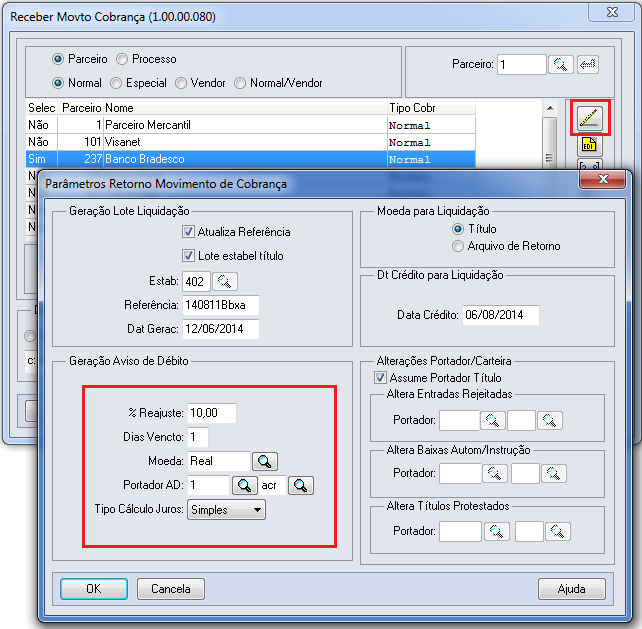Screen dimensions: 642x629
Task: Open the Moeda search magnifier
Action: (264, 461)
